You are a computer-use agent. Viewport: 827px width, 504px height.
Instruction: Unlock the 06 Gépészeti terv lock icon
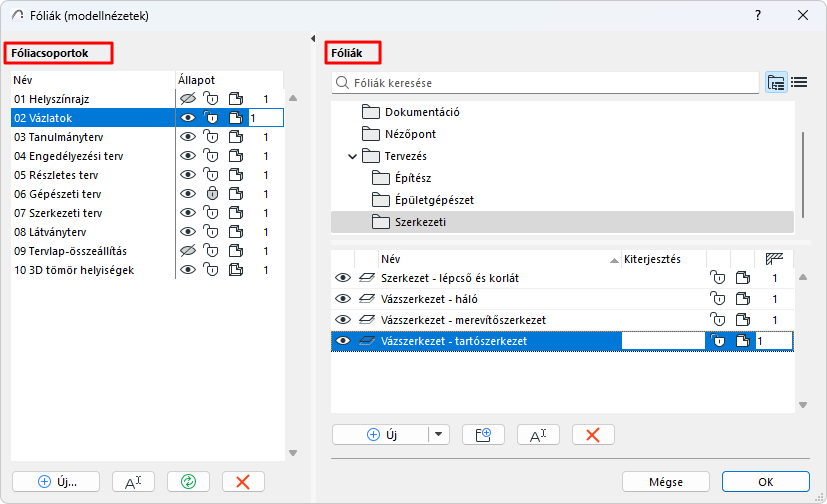pos(211,194)
